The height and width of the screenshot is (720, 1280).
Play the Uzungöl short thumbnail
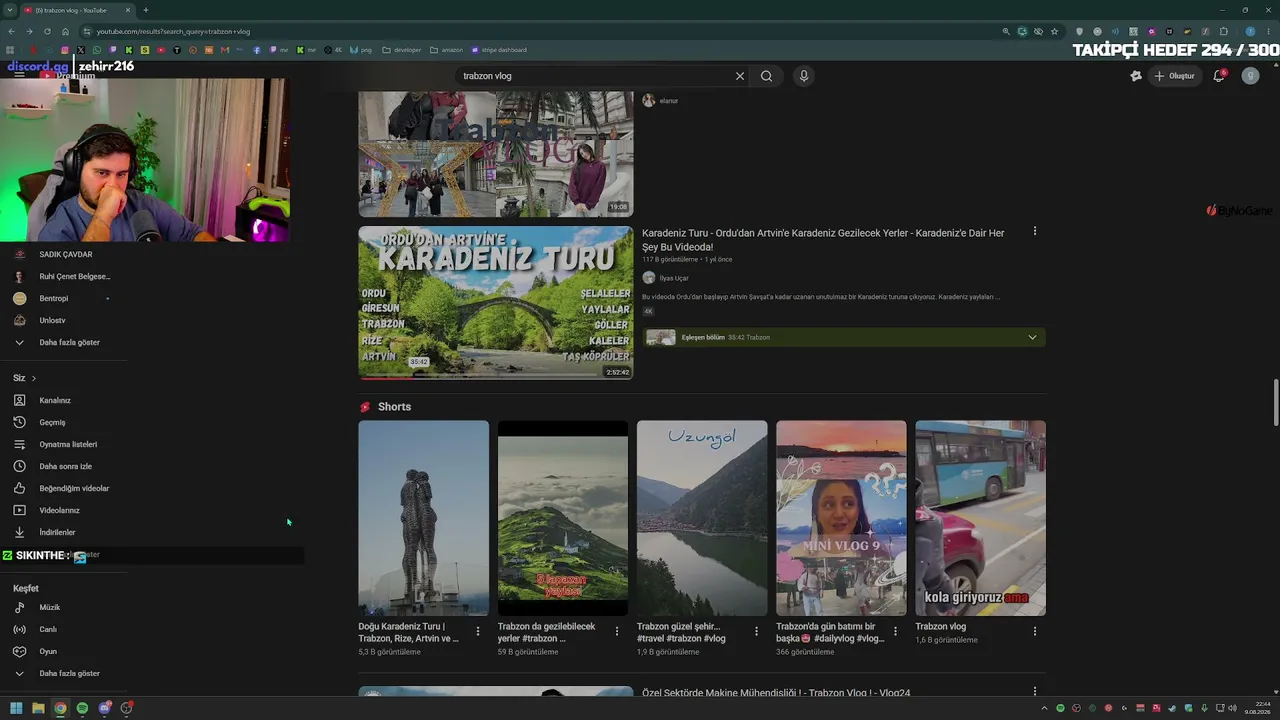tap(702, 518)
